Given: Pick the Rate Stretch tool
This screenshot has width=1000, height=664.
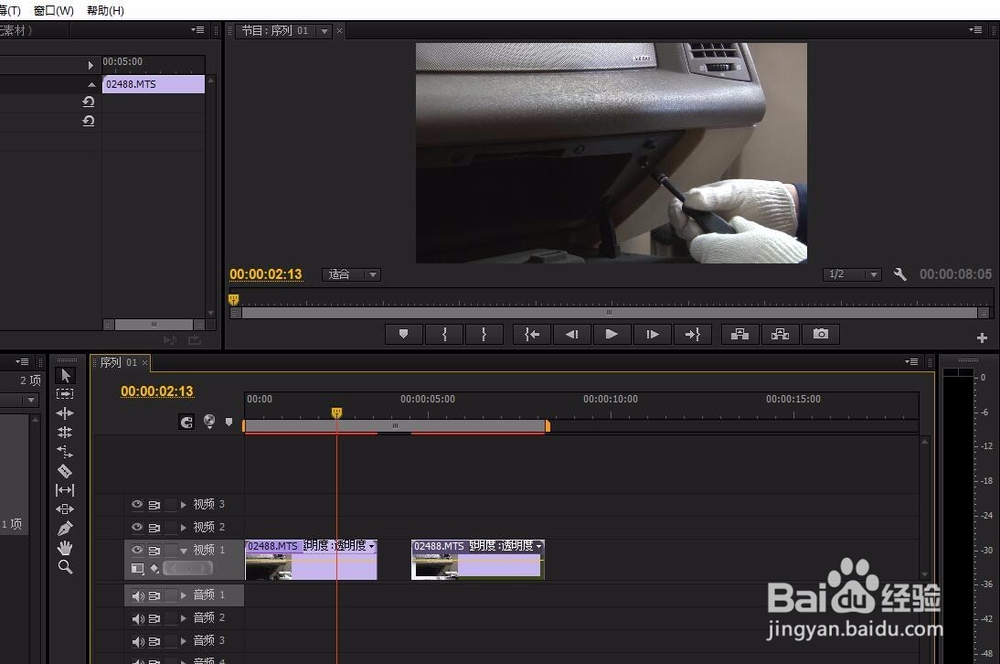Looking at the screenshot, I should click(x=65, y=452).
